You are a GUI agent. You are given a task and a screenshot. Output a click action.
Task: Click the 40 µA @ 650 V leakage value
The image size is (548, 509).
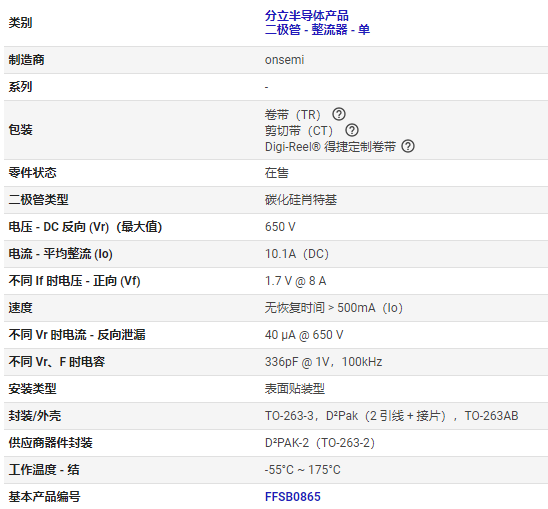(304, 335)
